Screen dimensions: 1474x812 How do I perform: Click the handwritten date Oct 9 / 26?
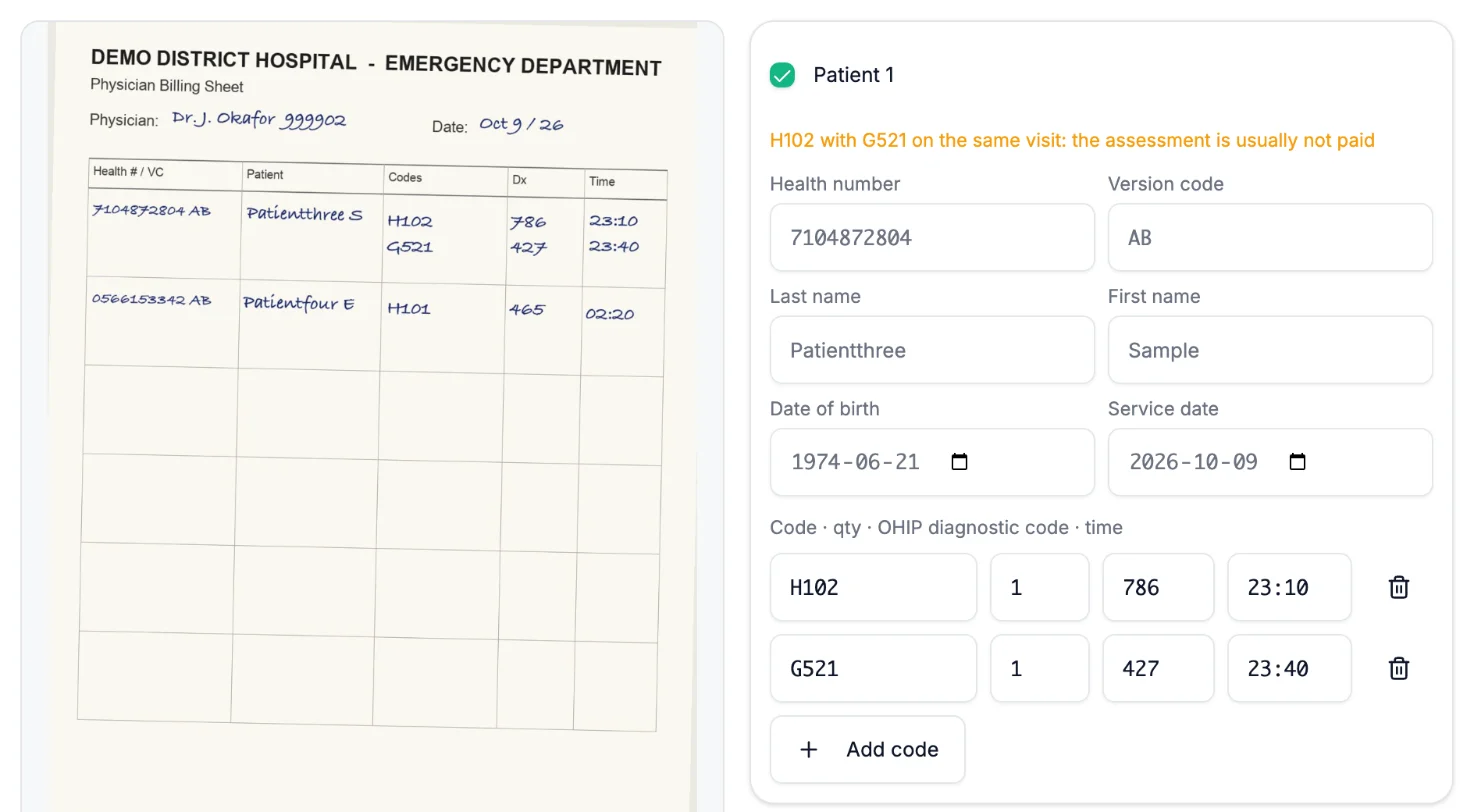[521, 124]
